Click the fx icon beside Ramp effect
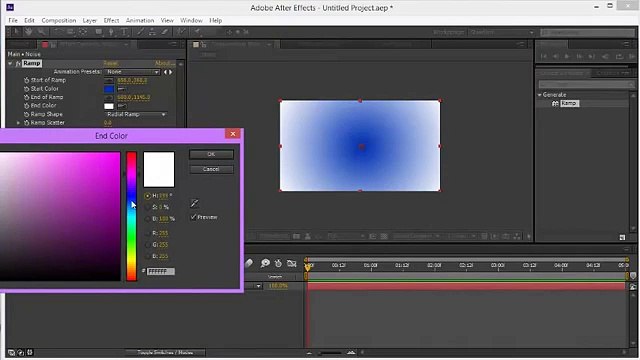 [x=18, y=63]
